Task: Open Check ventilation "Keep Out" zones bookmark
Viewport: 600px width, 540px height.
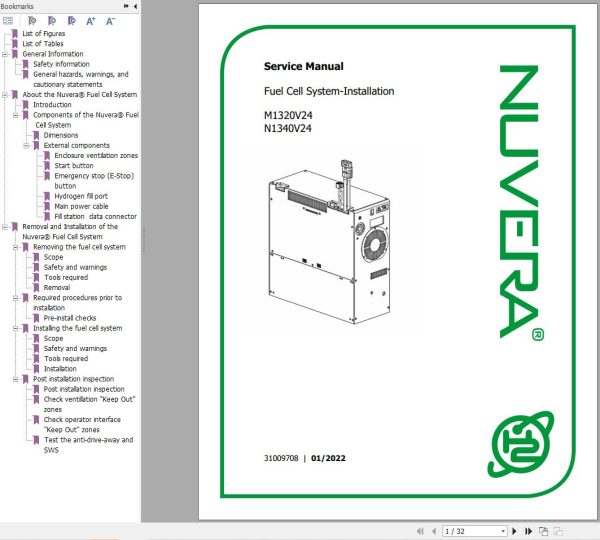Action: tap(90, 404)
